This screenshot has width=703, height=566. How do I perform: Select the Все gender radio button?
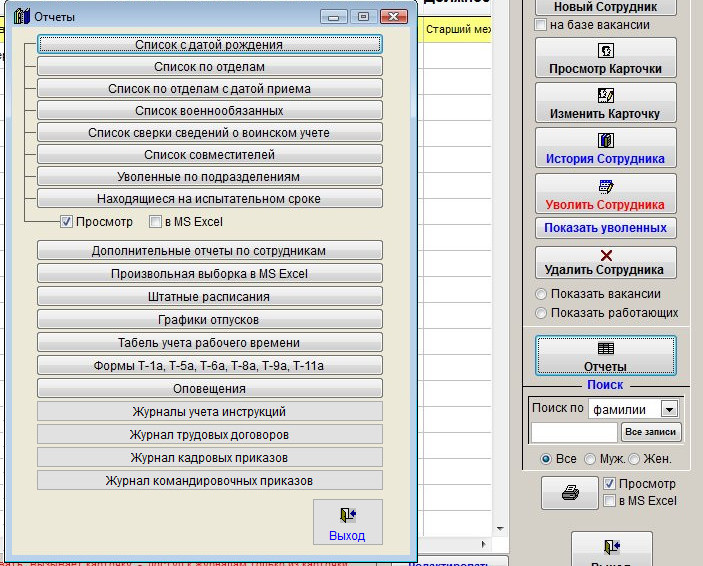(546, 459)
